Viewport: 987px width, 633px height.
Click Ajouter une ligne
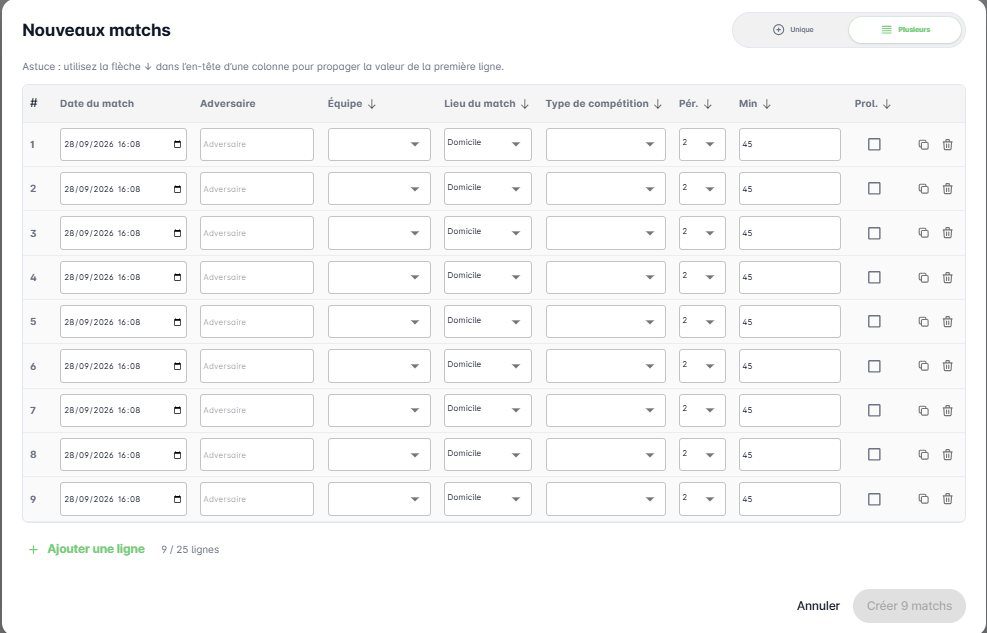click(x=87, y=549)
